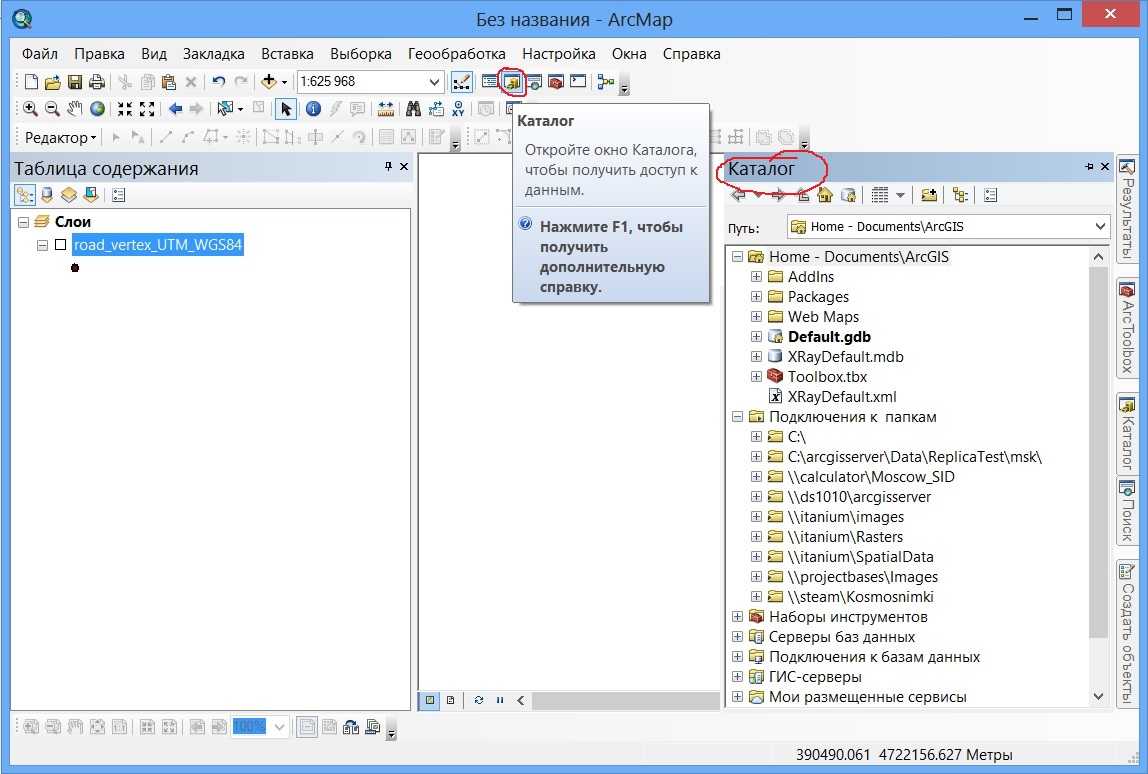Viewport: 1148px width, 774px height.
Task: Click List By Drawing Order in table of contents
Action: tap(25, 195)
